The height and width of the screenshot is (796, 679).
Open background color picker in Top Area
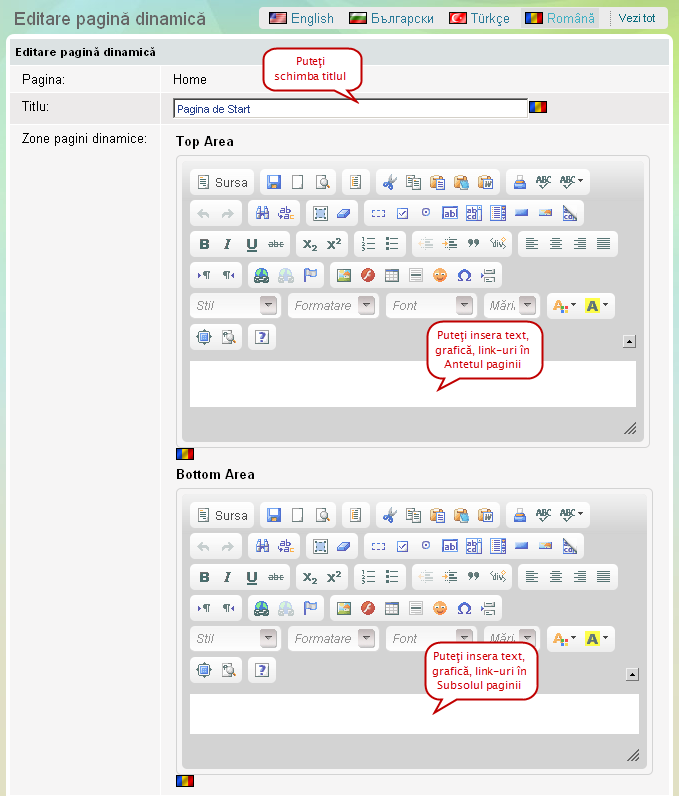(598, 306)
